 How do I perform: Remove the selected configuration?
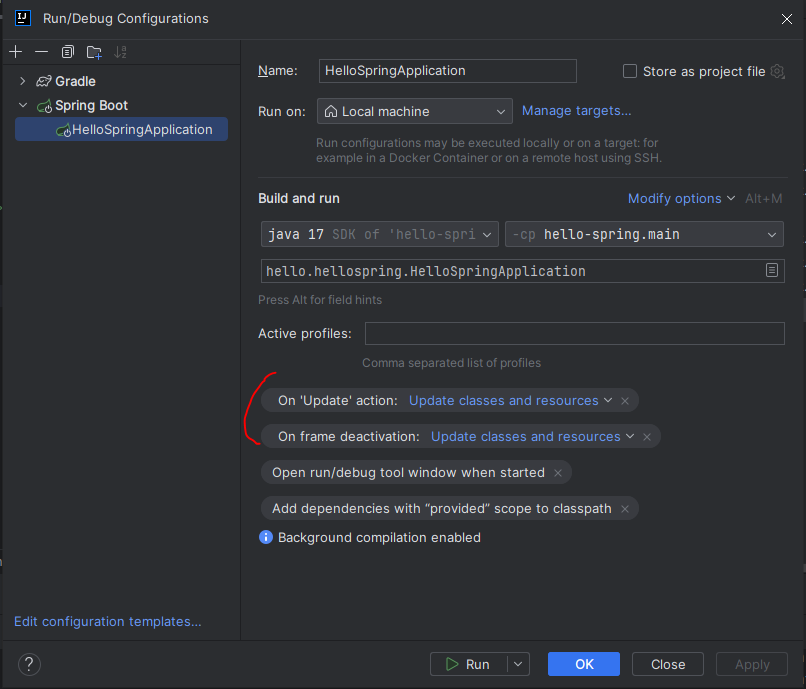[x=41, y=51]
